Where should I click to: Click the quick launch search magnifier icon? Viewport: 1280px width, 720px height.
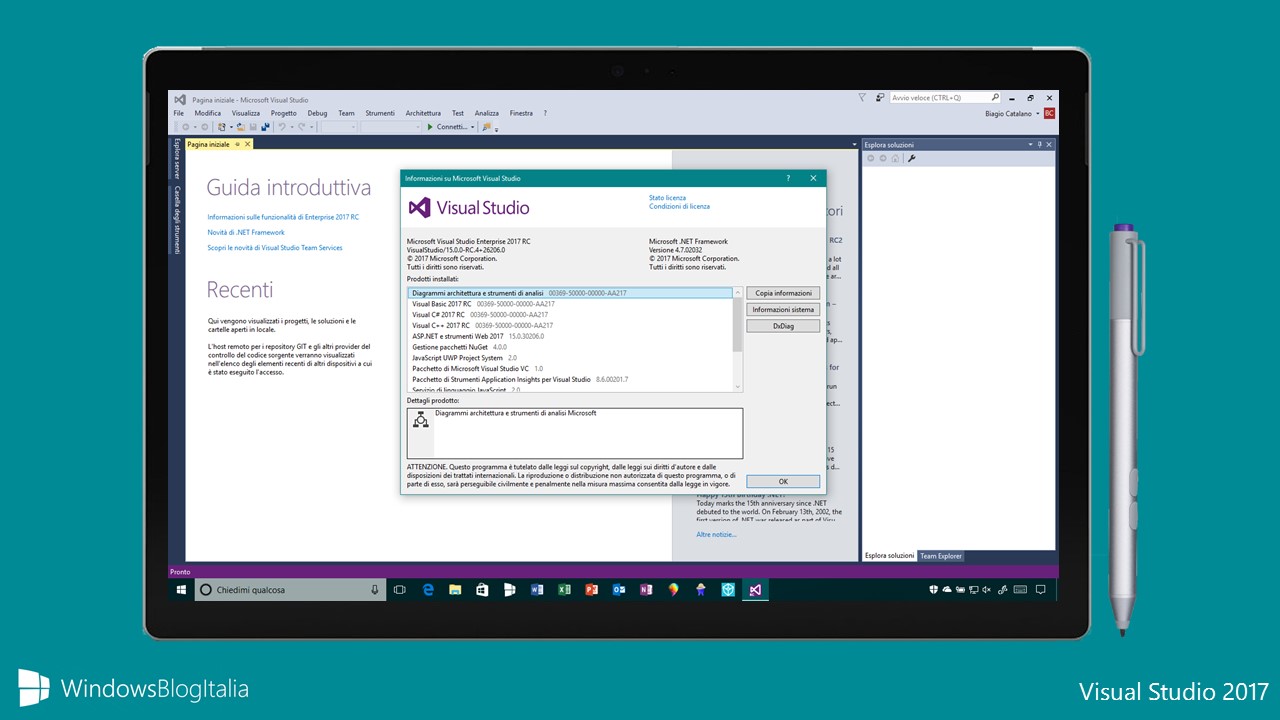tap(995, 97)
